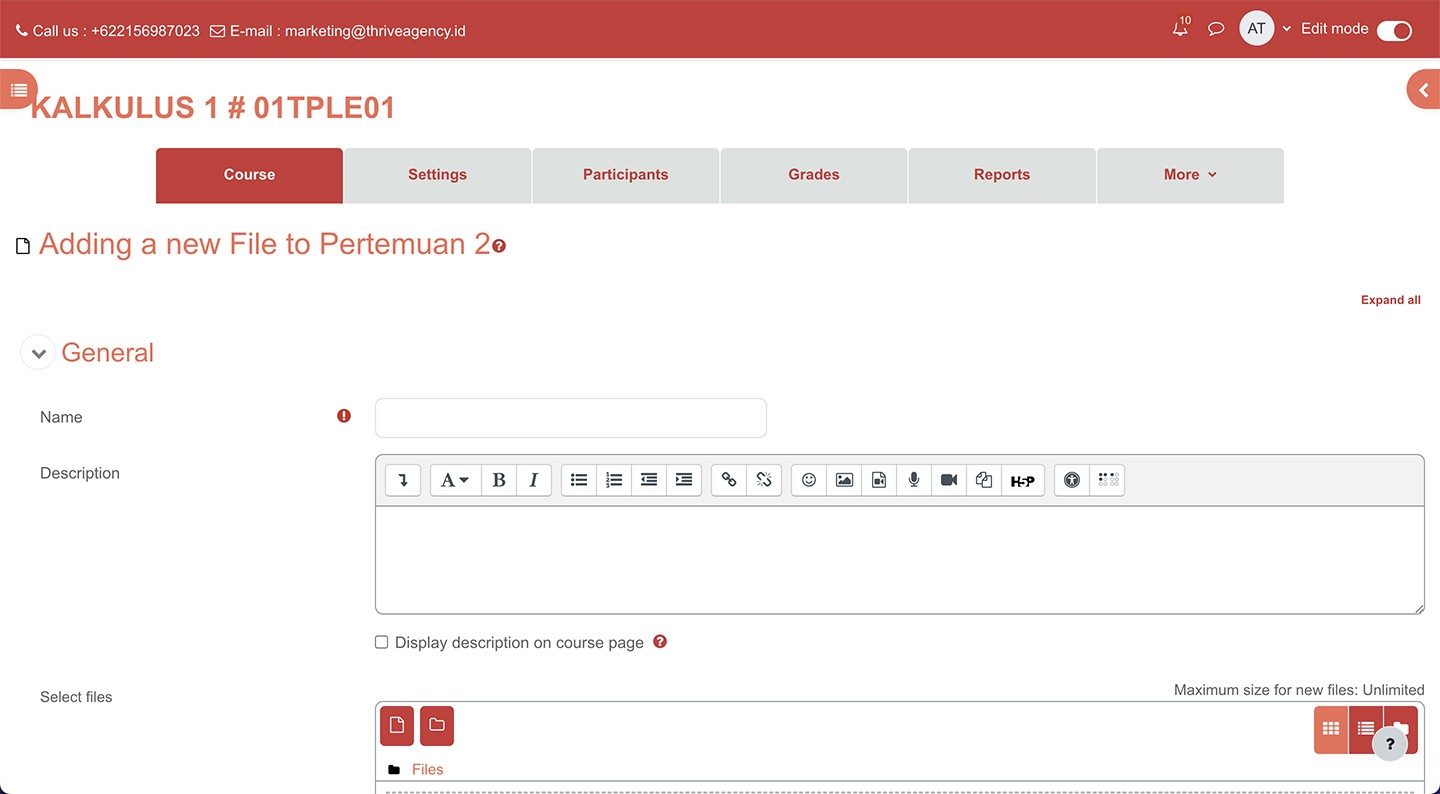Open the emoji picker in the editor

809,480
